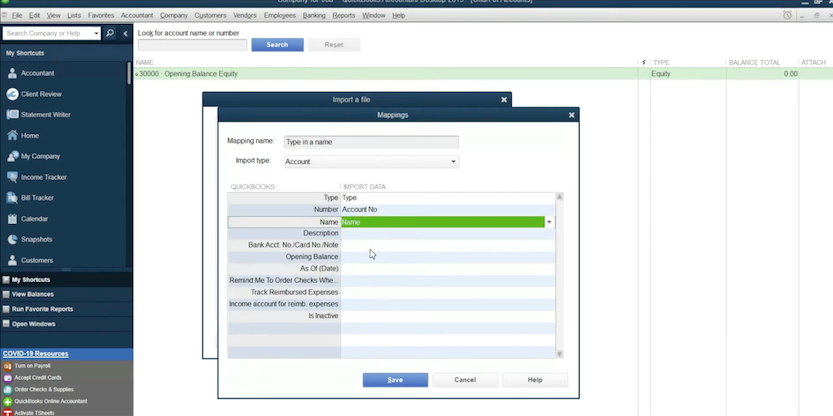
Task: Close the Mappings dialog
Action: pyautogui.click(x=572, y=115)
